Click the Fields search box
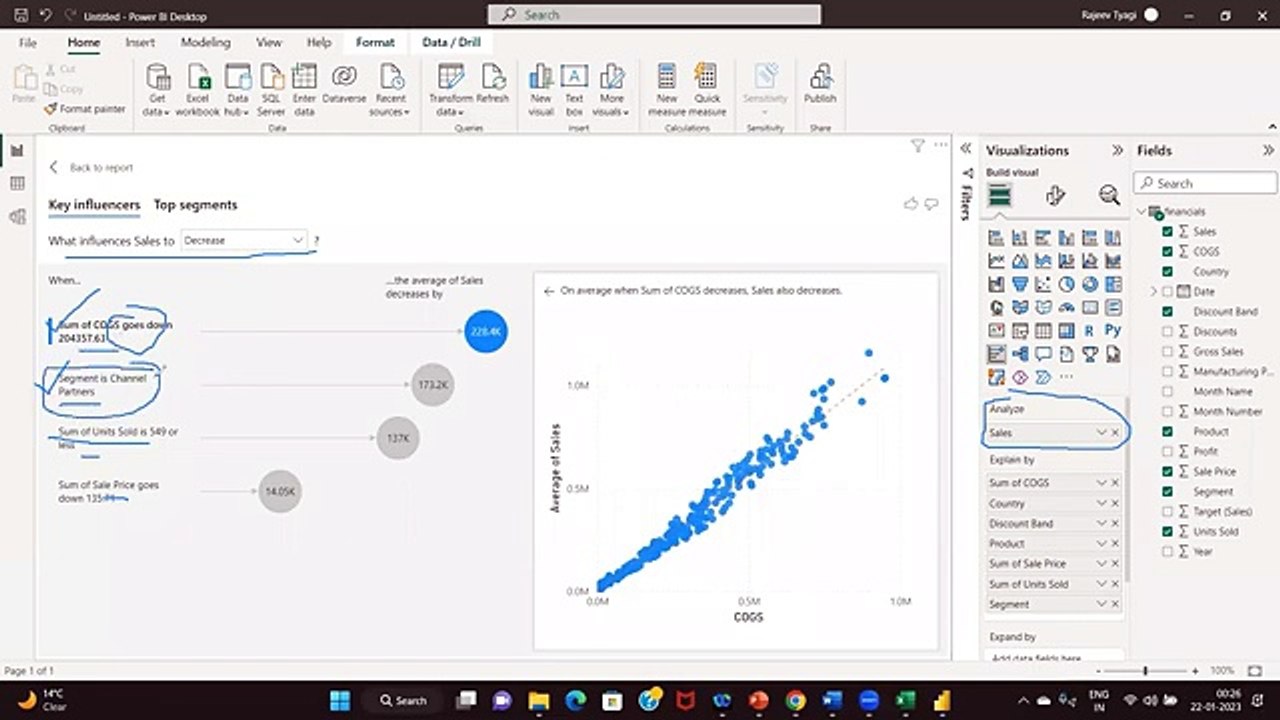Screen dimensions: 1280x720 (1206, 183)
